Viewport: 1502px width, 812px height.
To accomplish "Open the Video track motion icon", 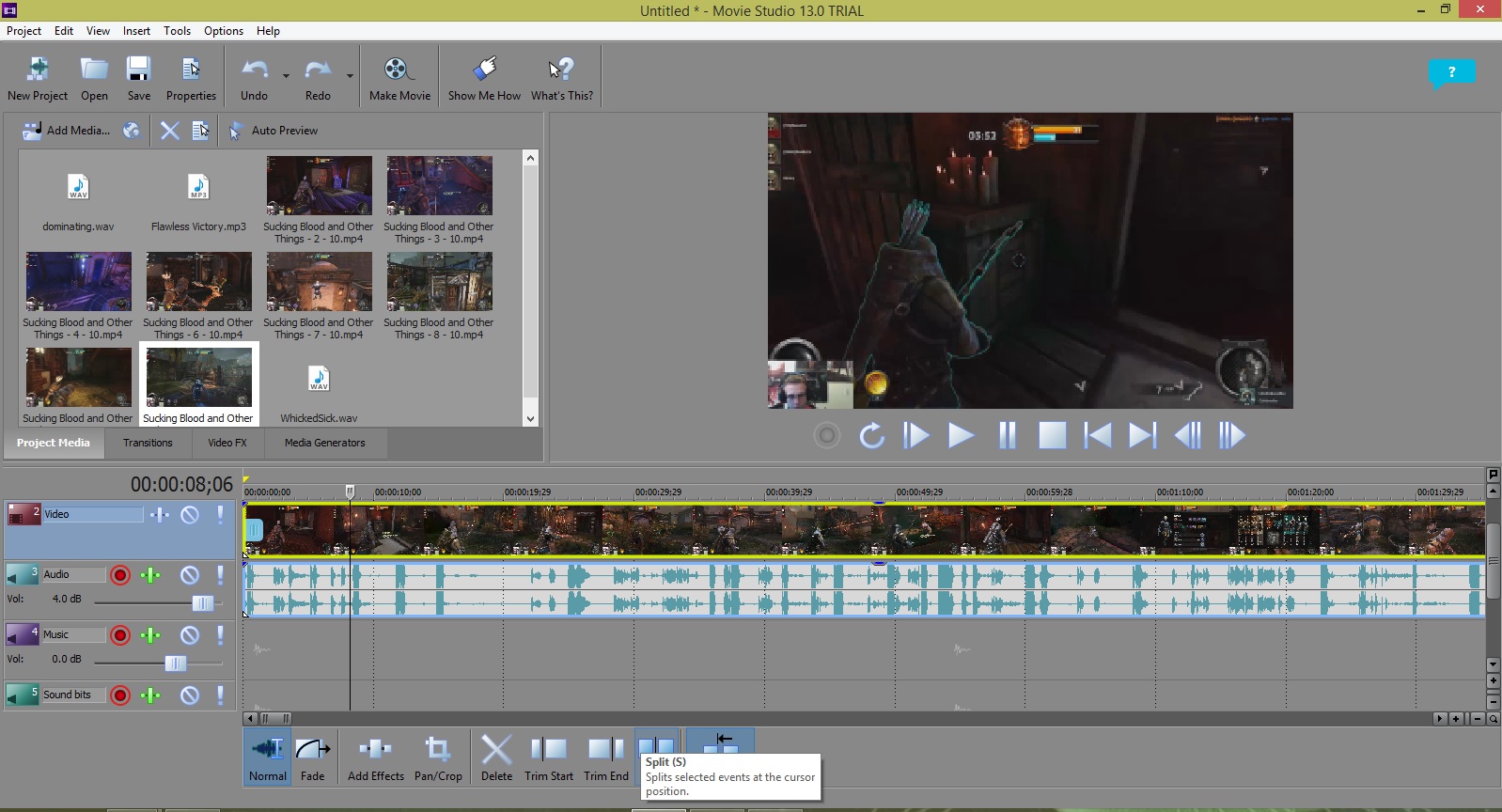I will [160, 514].
